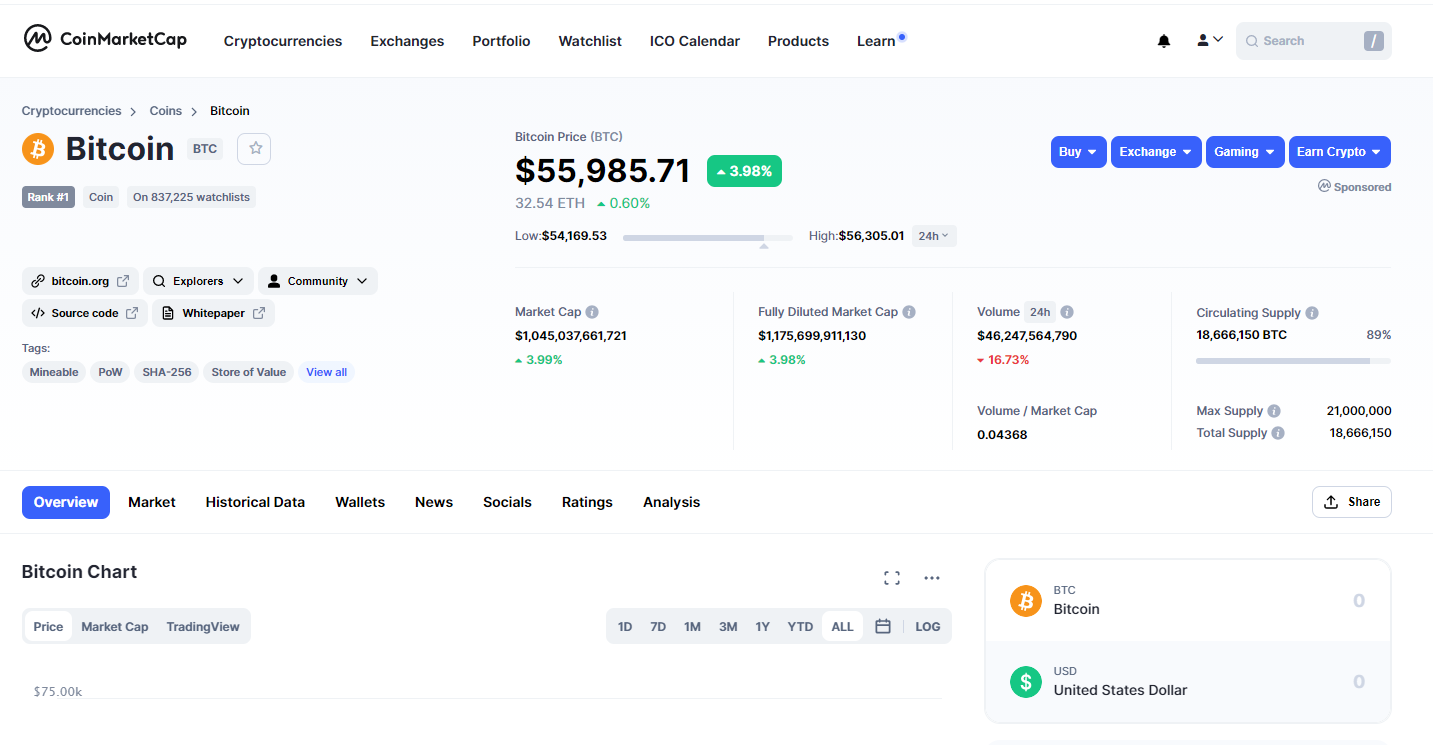
Task: Set chart range to ALL
Action: click(842, 627)
